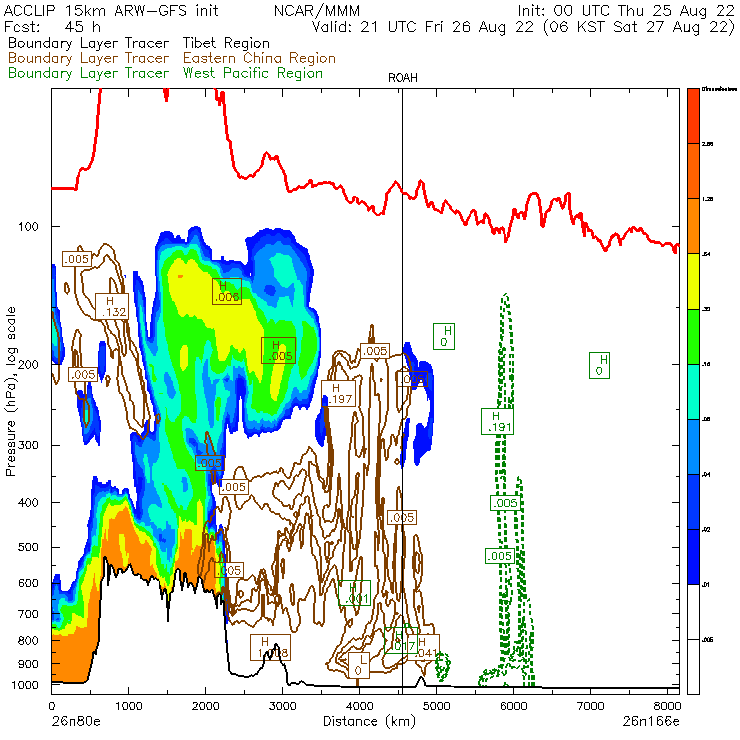Click the 2.56 label on the color bar
The image size is (740, 740).
coord(707,144)
